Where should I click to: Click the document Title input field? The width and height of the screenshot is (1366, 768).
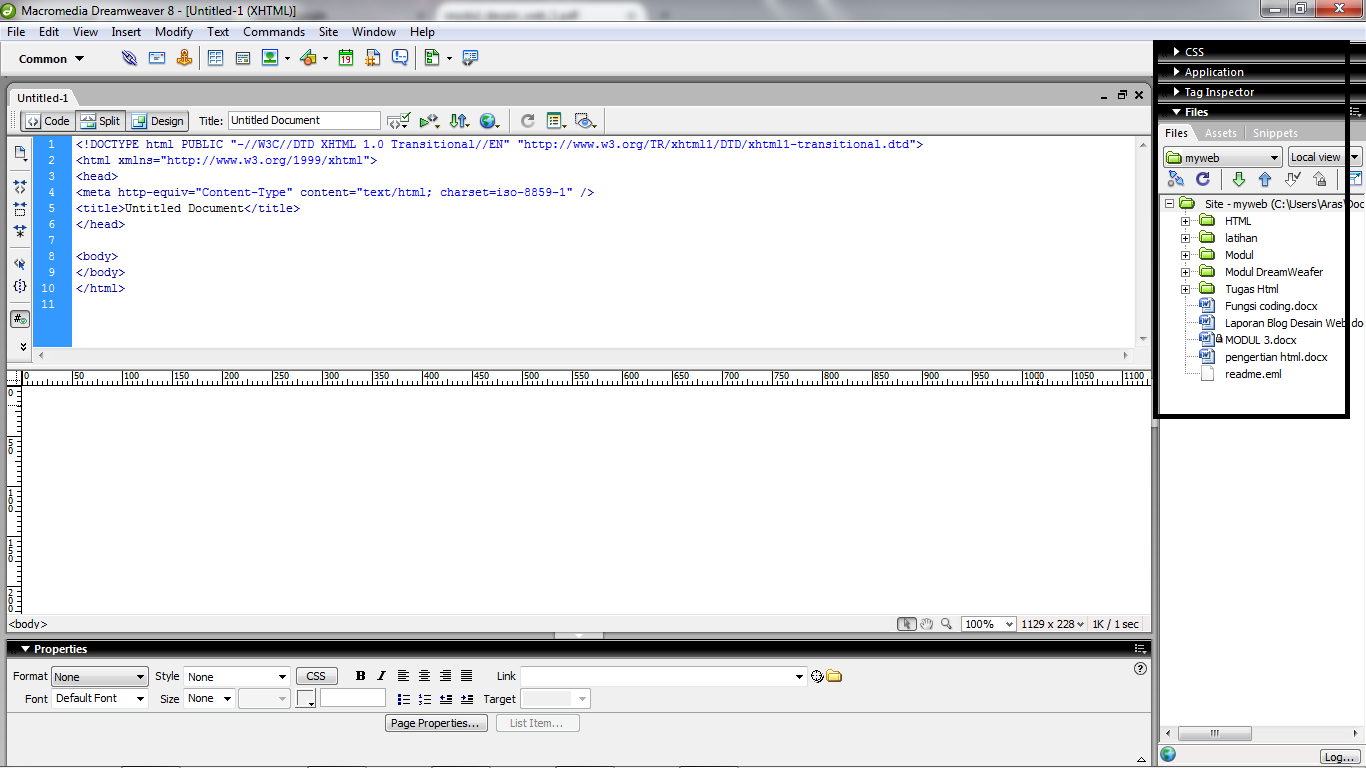304,120
